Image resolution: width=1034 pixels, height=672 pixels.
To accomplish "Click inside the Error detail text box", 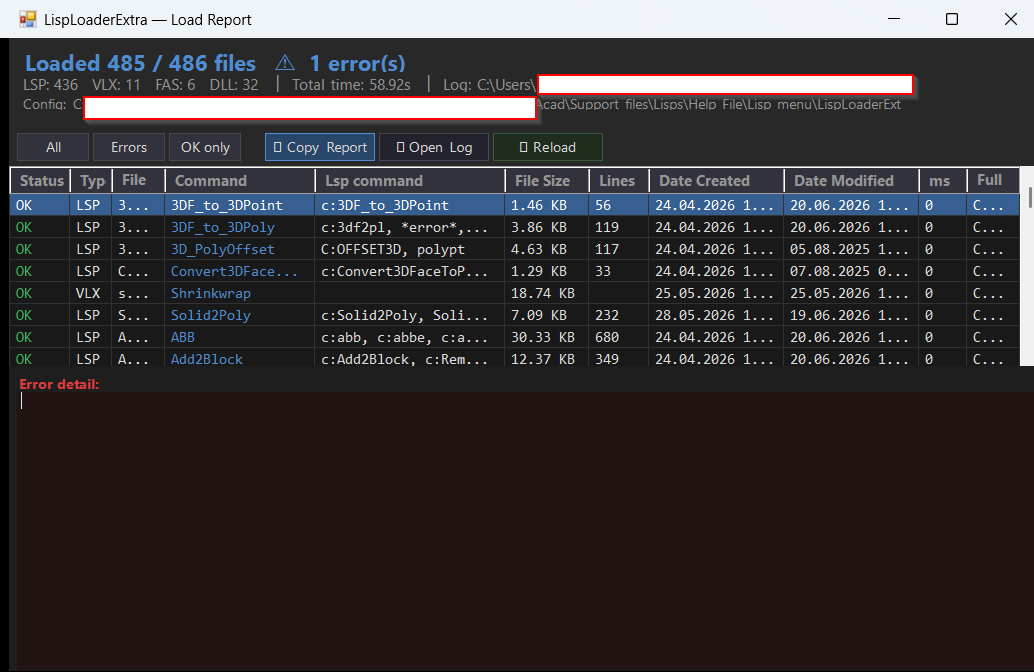I will point(525,532).
